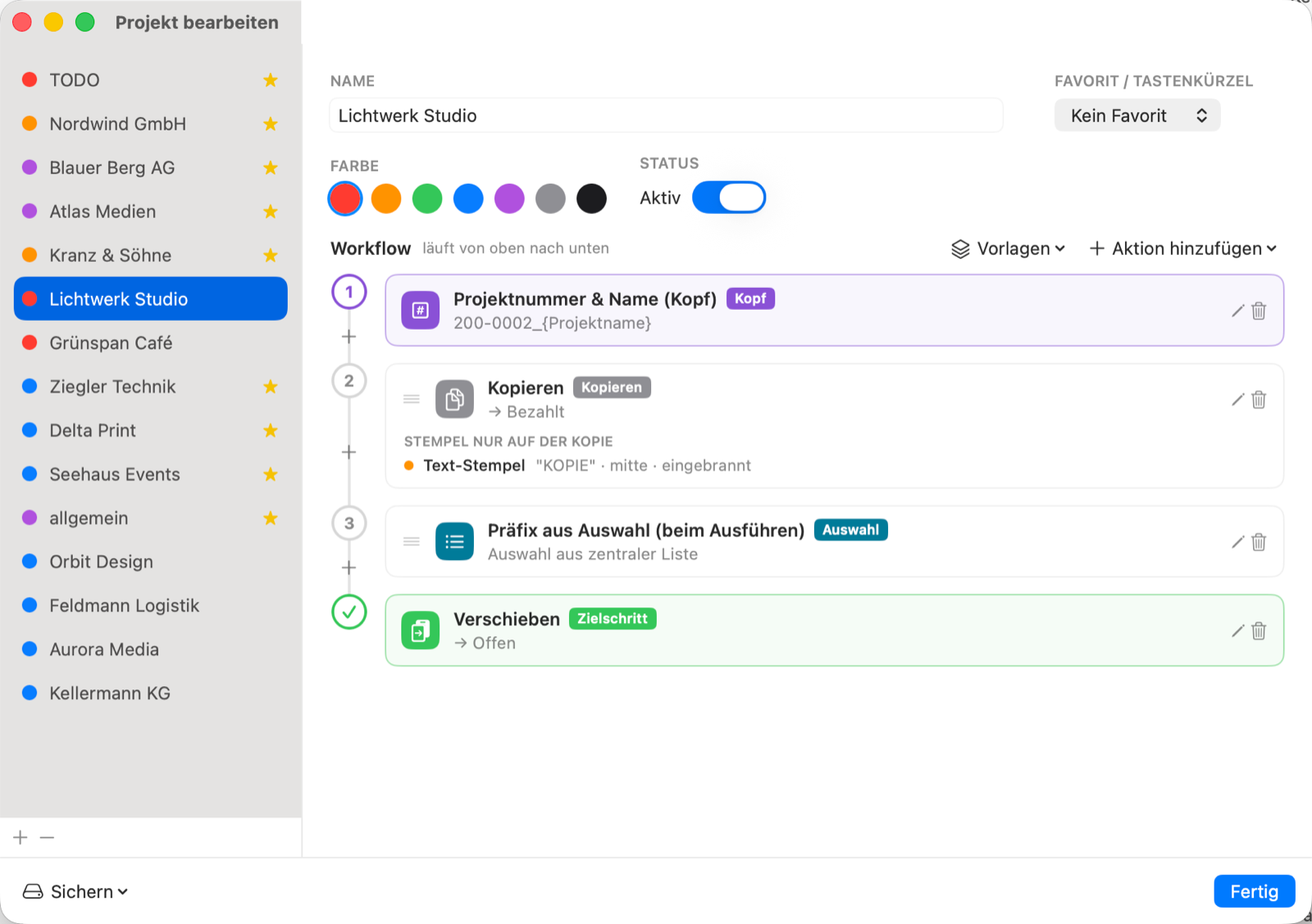Choose the red color swatch
Viewport: 1312px width, 924px height.
(x=345, y=198)
